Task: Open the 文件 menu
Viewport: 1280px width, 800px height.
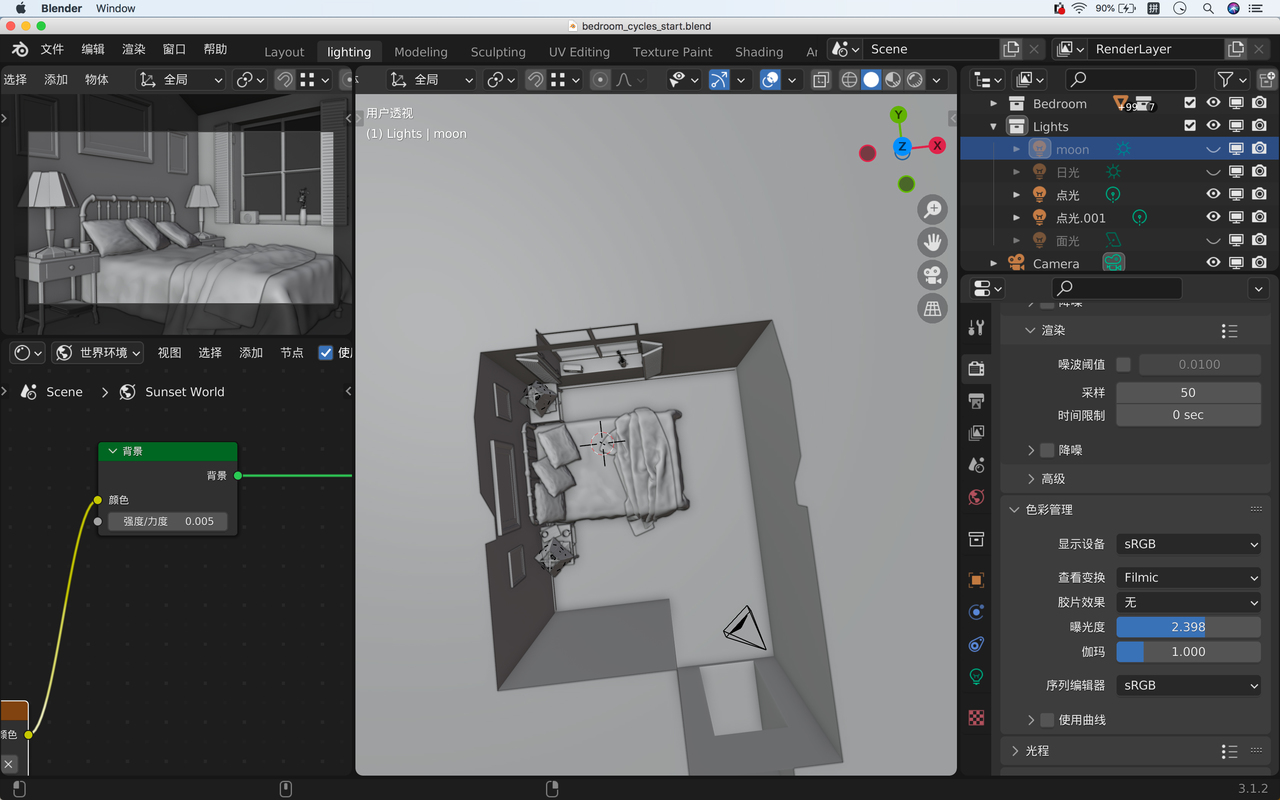Action: (x=52, y=49)
